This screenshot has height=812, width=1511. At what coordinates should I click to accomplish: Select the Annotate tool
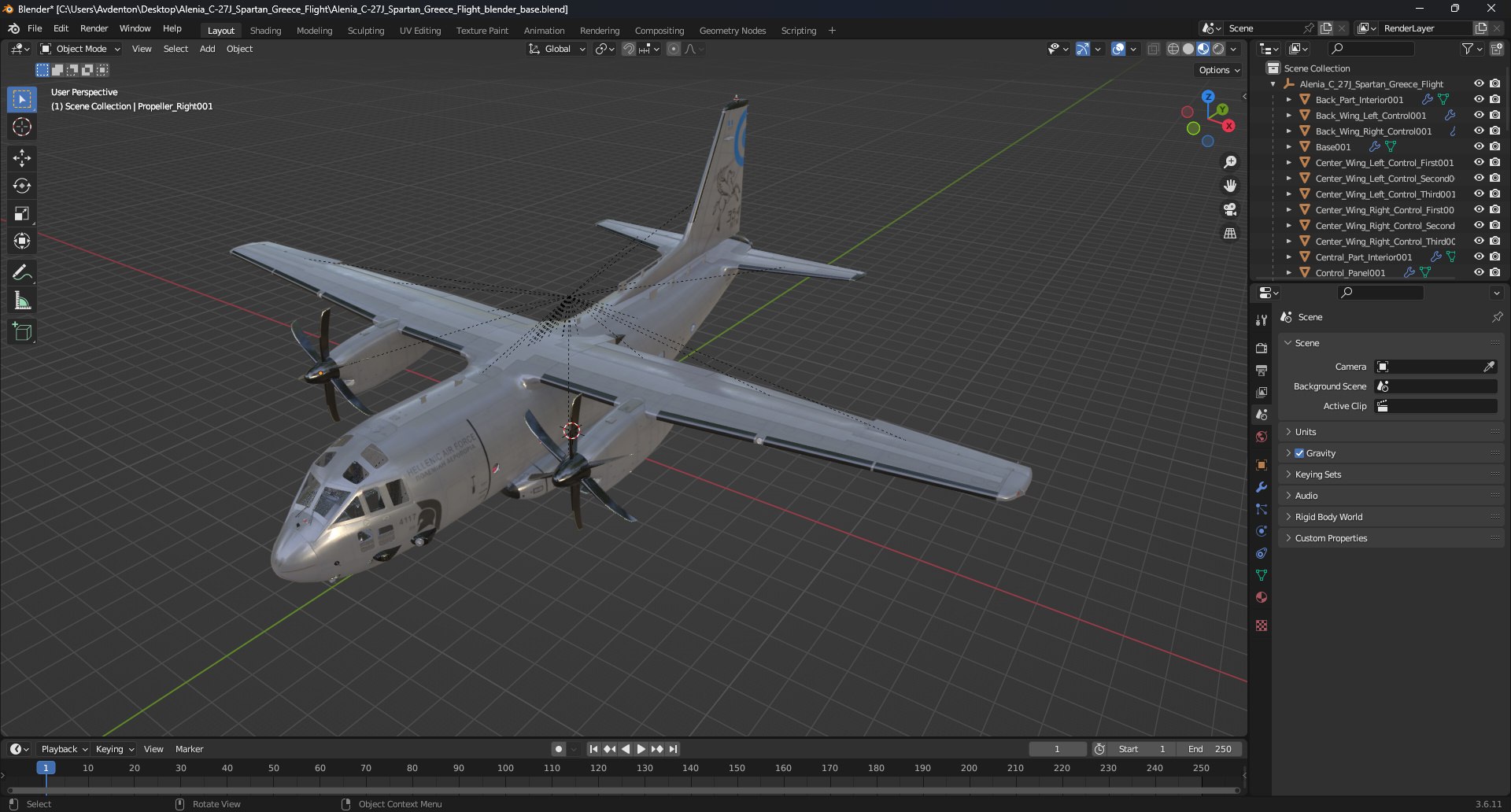click(22, 273)
